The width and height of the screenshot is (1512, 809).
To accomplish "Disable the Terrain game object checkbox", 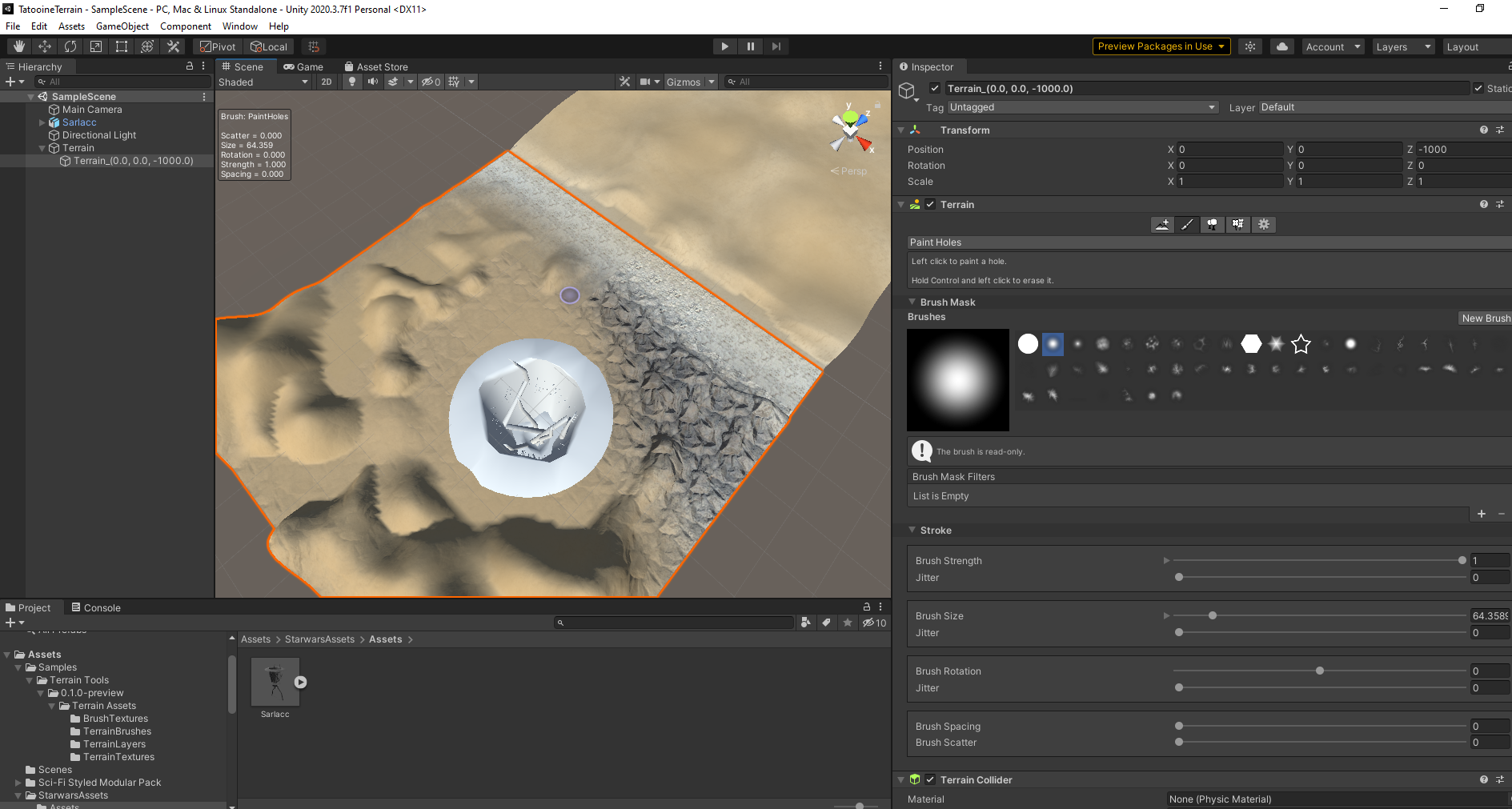I will pos(934,89).
